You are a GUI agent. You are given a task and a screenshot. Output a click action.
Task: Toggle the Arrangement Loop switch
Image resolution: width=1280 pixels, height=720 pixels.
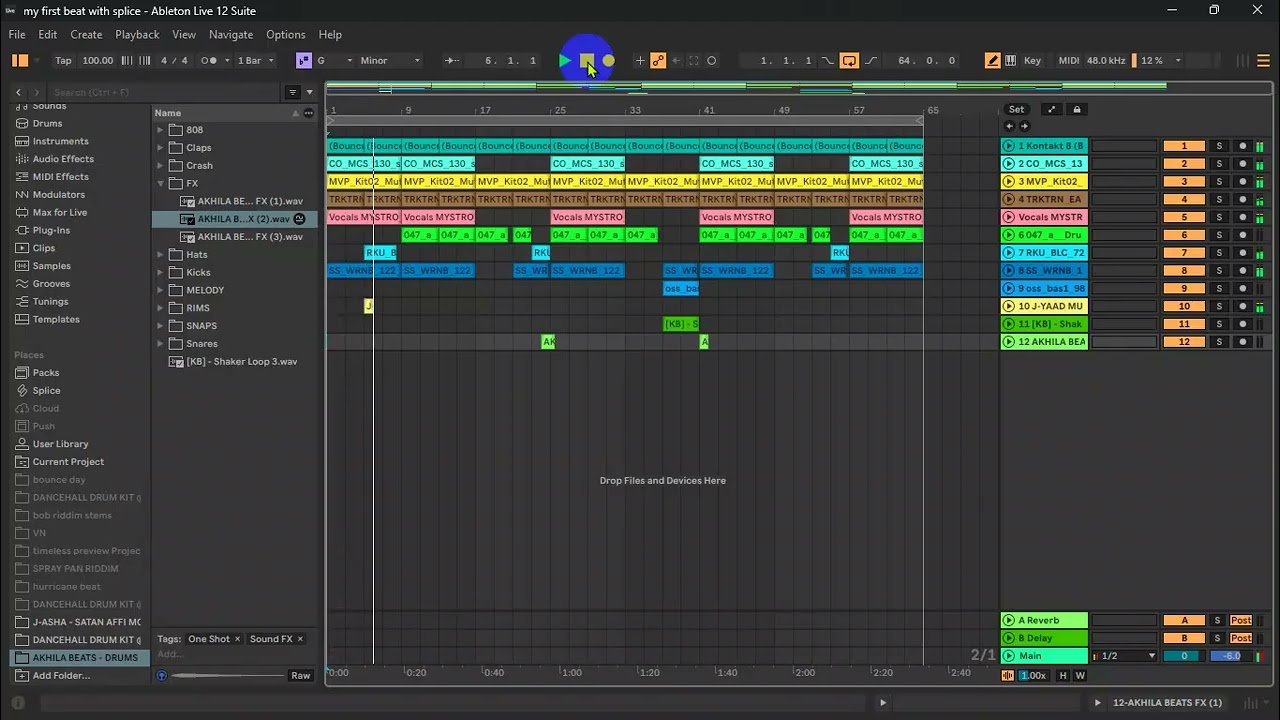(849, 61)
